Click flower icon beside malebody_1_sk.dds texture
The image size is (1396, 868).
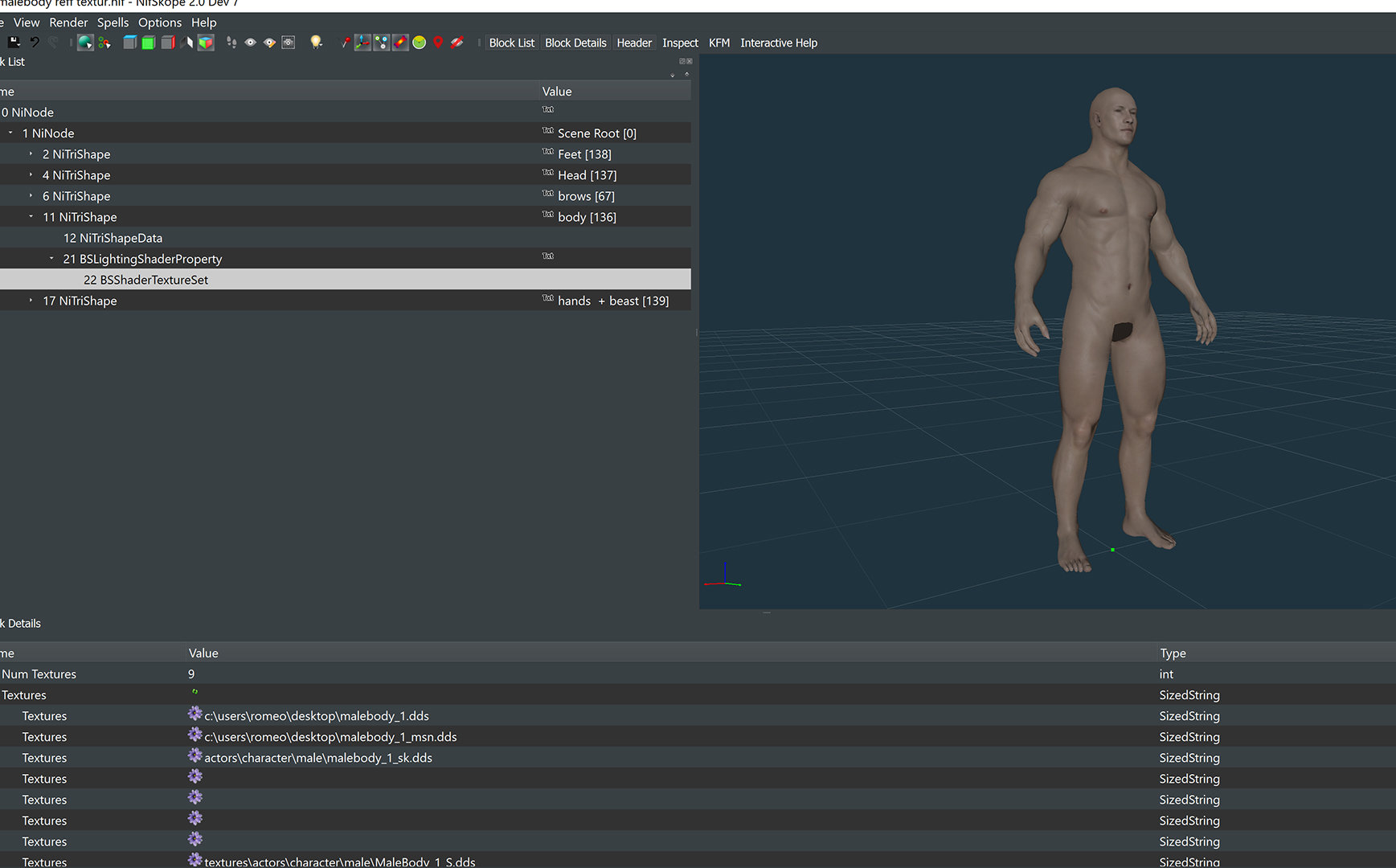195,755
